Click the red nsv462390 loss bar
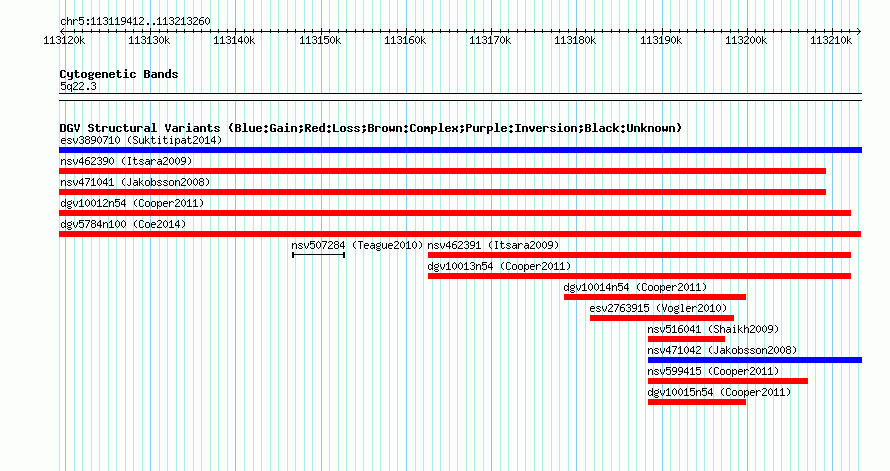 click(x=442, y=171)
